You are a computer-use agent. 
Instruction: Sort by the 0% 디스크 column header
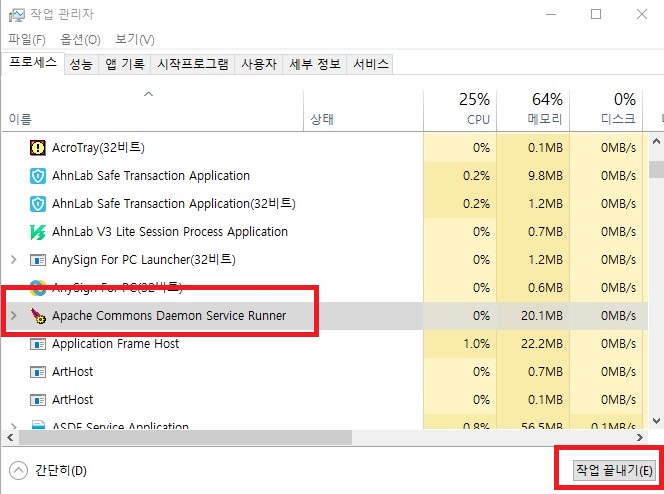(x=606, y=110)
